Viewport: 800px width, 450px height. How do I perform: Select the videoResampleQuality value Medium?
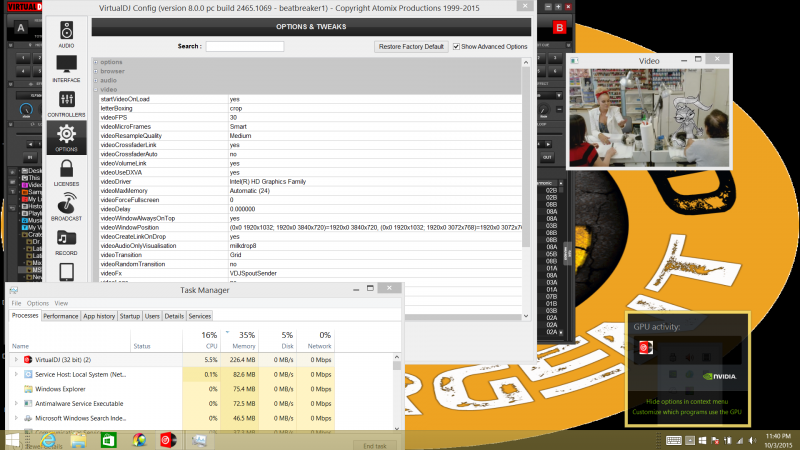pos(240,136)
